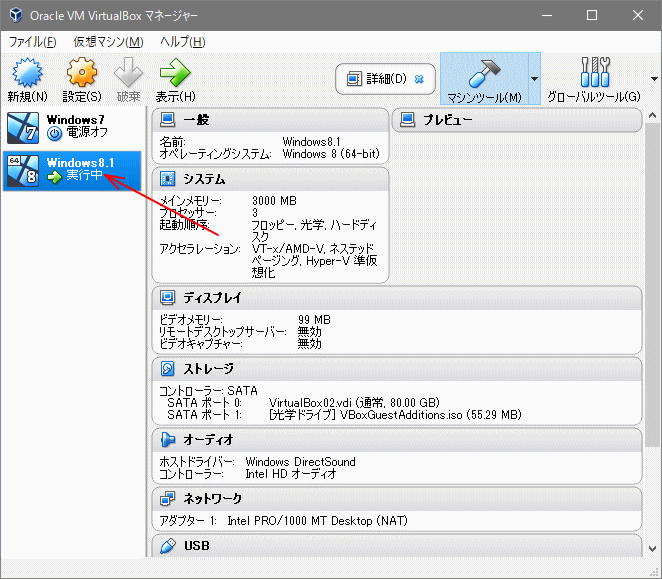Open the オーディオ section header
This screenshot has width=662, height=579.
(397, 440)
